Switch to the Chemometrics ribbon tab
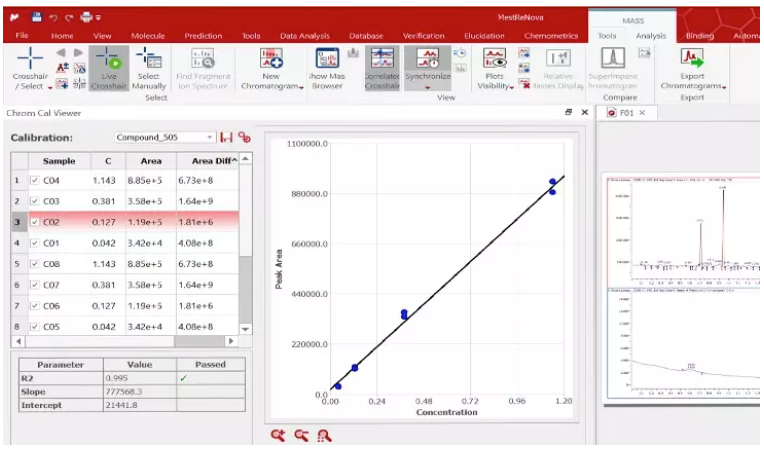Viewport: 764px width, 454px height. (551, 36)
